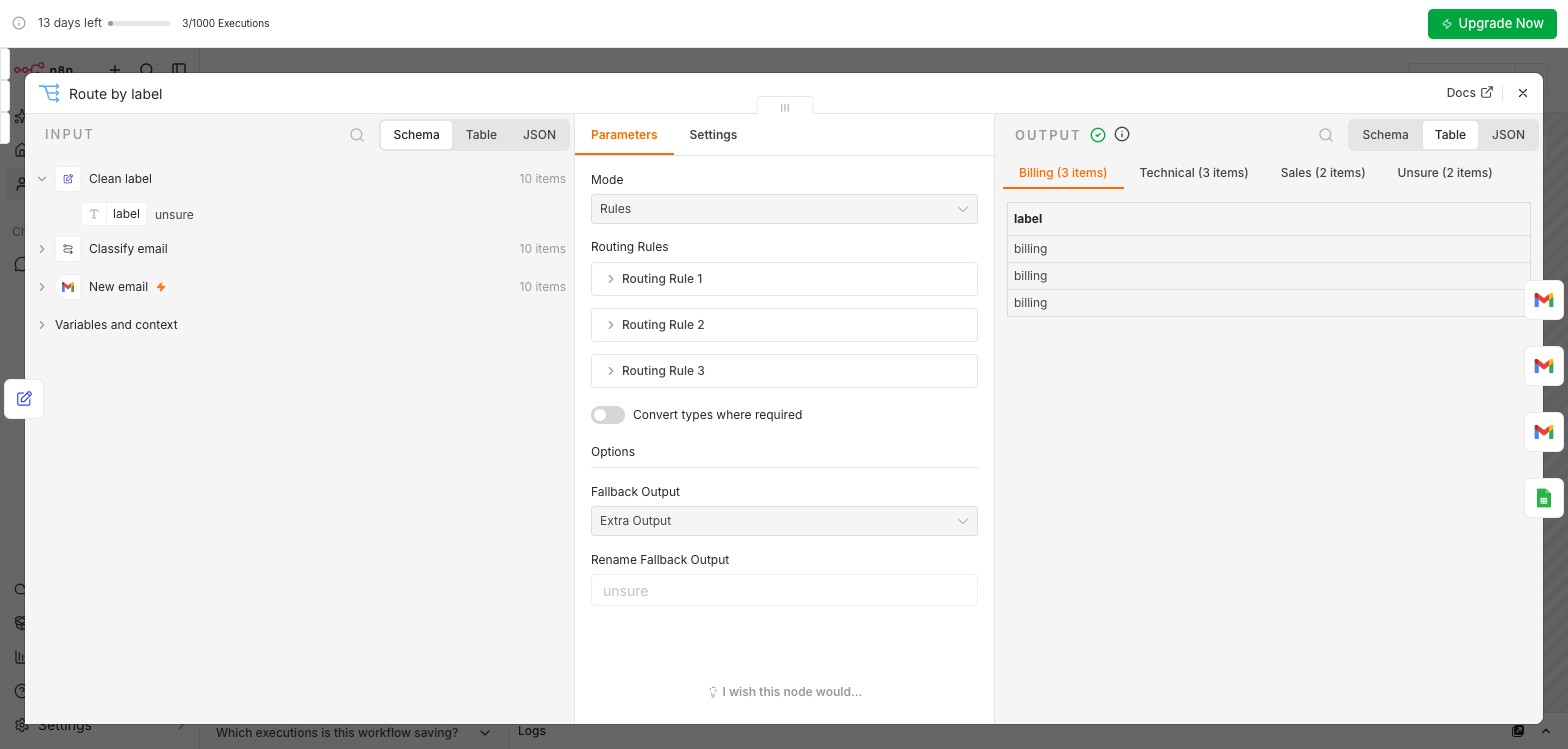Click the label field pill in schema
This screenshot has height=749, width=1568.
click(114, 214)
